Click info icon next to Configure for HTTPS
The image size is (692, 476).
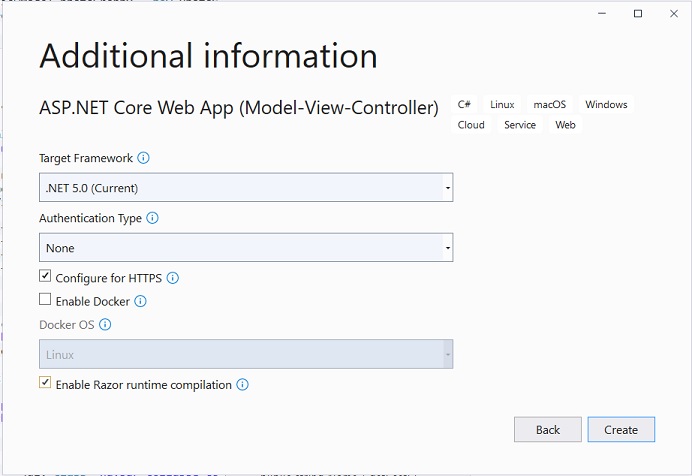click(x=172, y=278)
